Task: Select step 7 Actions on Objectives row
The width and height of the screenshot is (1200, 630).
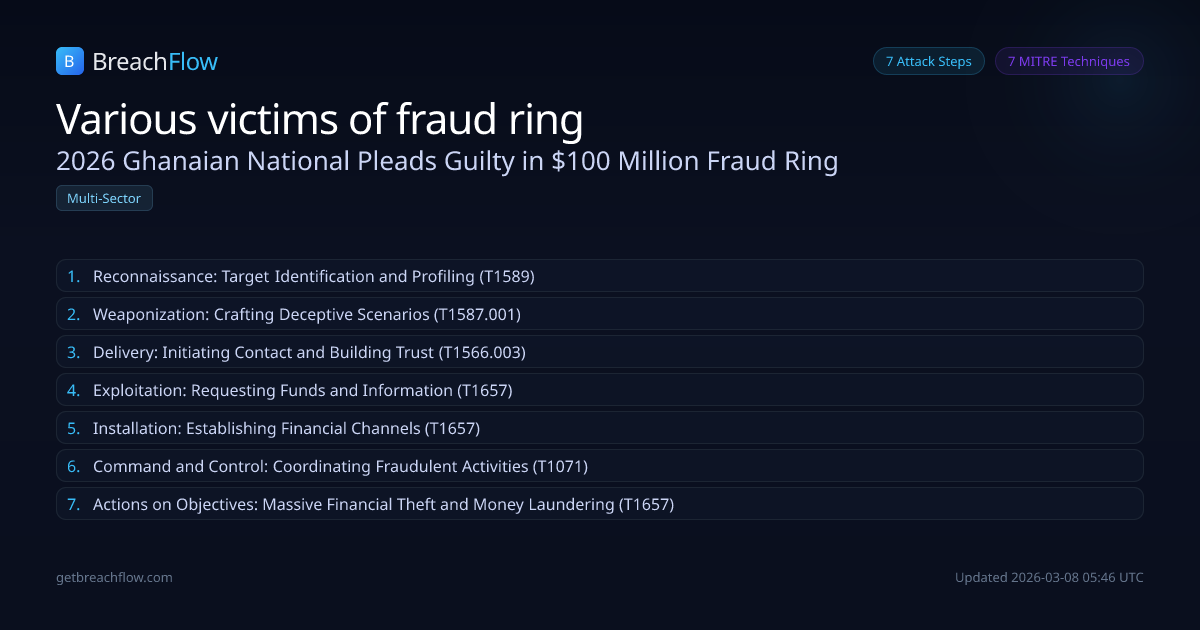Action: [600, 504]
